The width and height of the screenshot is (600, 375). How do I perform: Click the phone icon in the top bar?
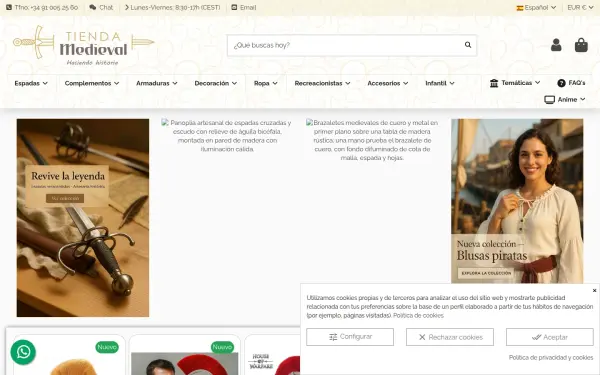coord(9,7)
